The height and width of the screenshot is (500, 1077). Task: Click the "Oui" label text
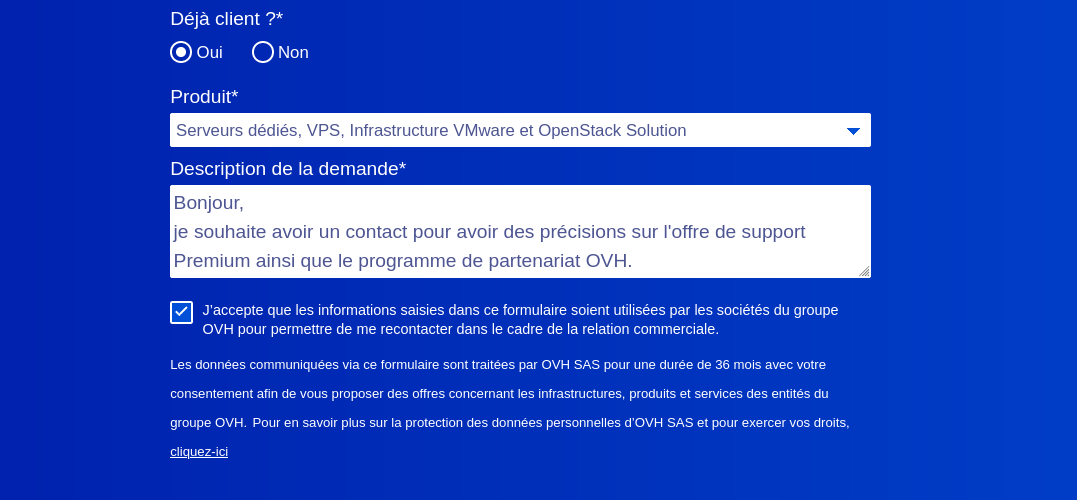pyautogui.click(x=210, y=52)
